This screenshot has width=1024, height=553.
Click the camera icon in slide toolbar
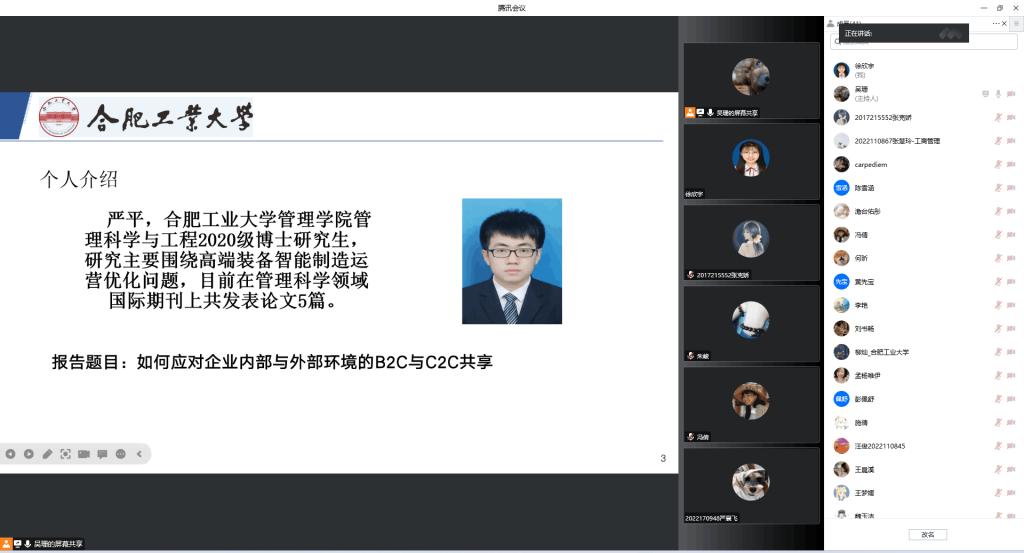84,454
